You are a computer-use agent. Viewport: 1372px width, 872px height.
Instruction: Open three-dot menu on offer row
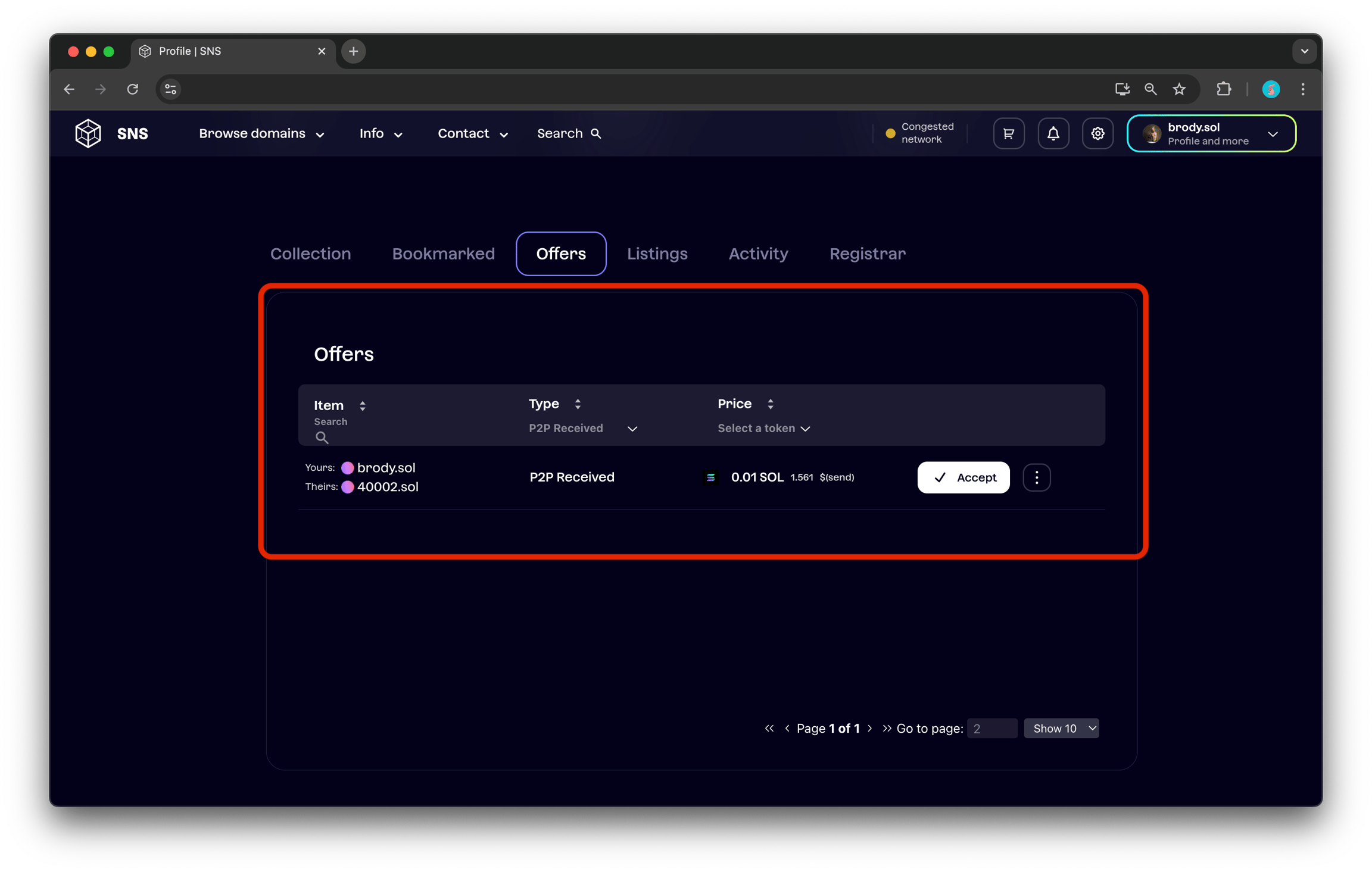(1036, 477)
